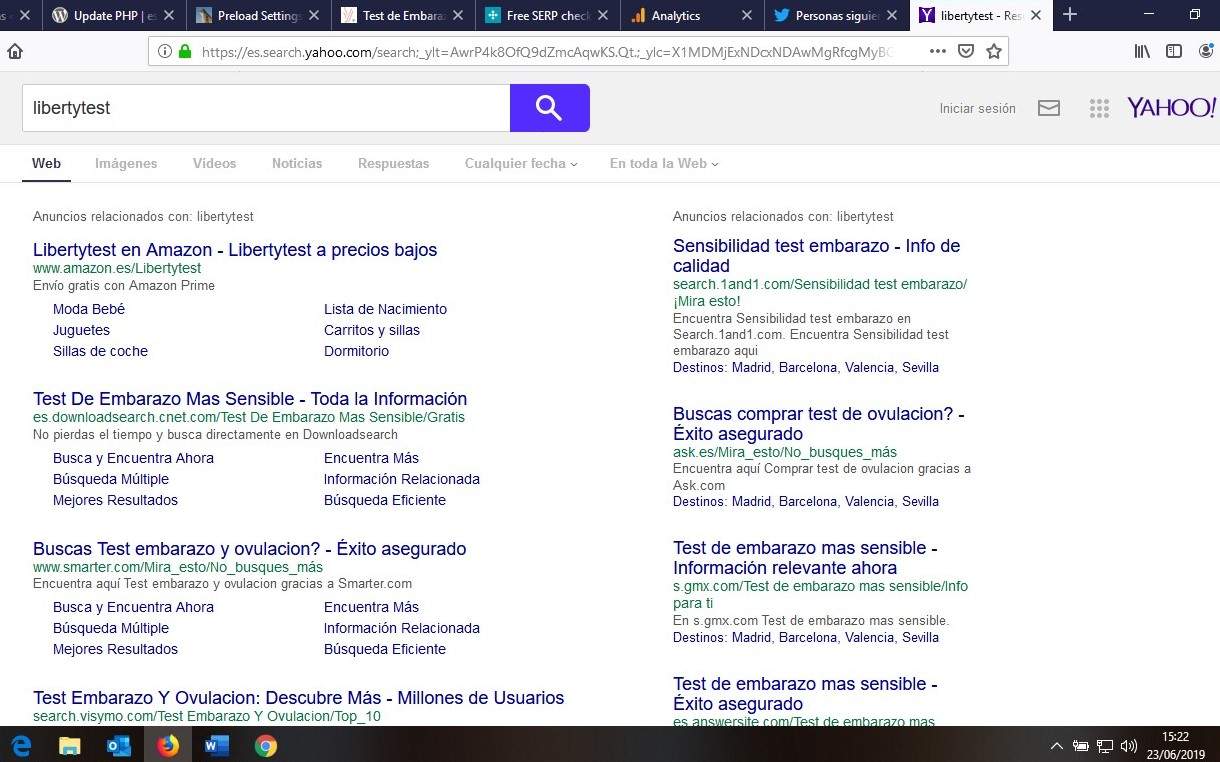Open page actions three-dot menu in address bar
The height and width of the screenshot is (762, 1220).
pos(937,51)
